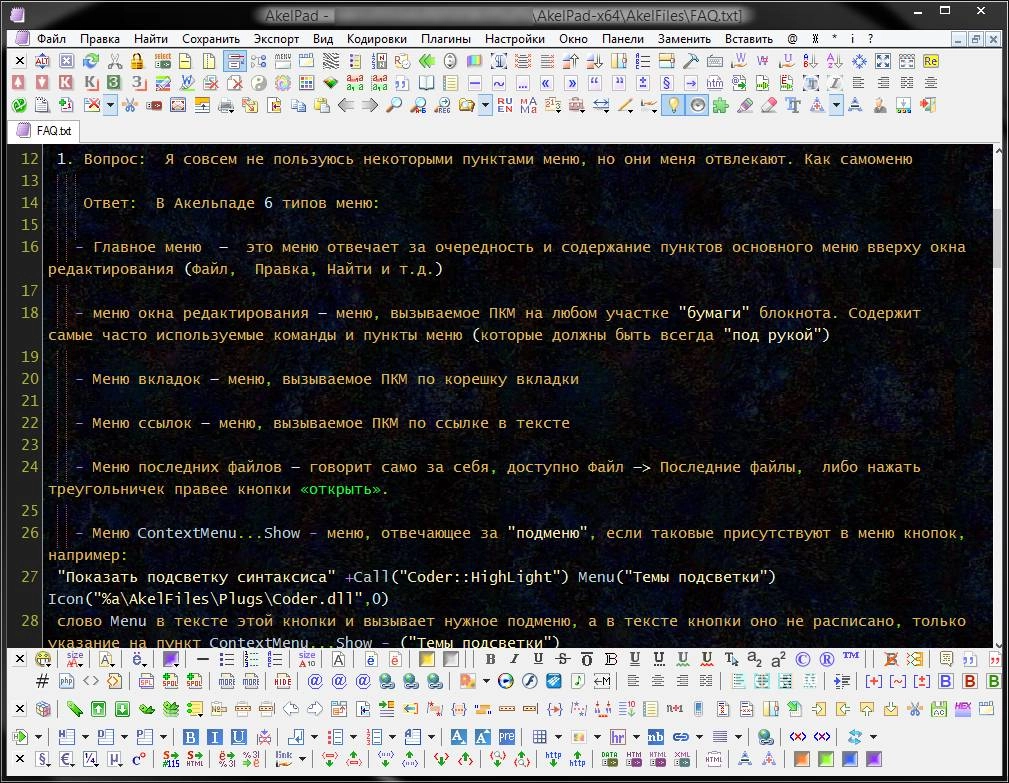This screenshot has height=783, width=1009.
Task: Open dropdown arrow next to table grid icon
Action: (x=558, y=737)
